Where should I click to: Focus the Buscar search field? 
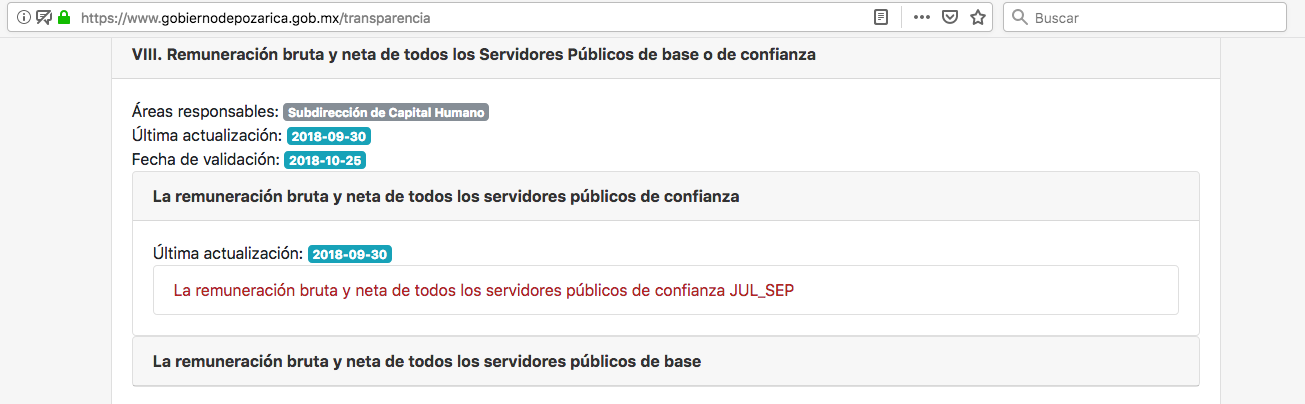point(1150,18)
